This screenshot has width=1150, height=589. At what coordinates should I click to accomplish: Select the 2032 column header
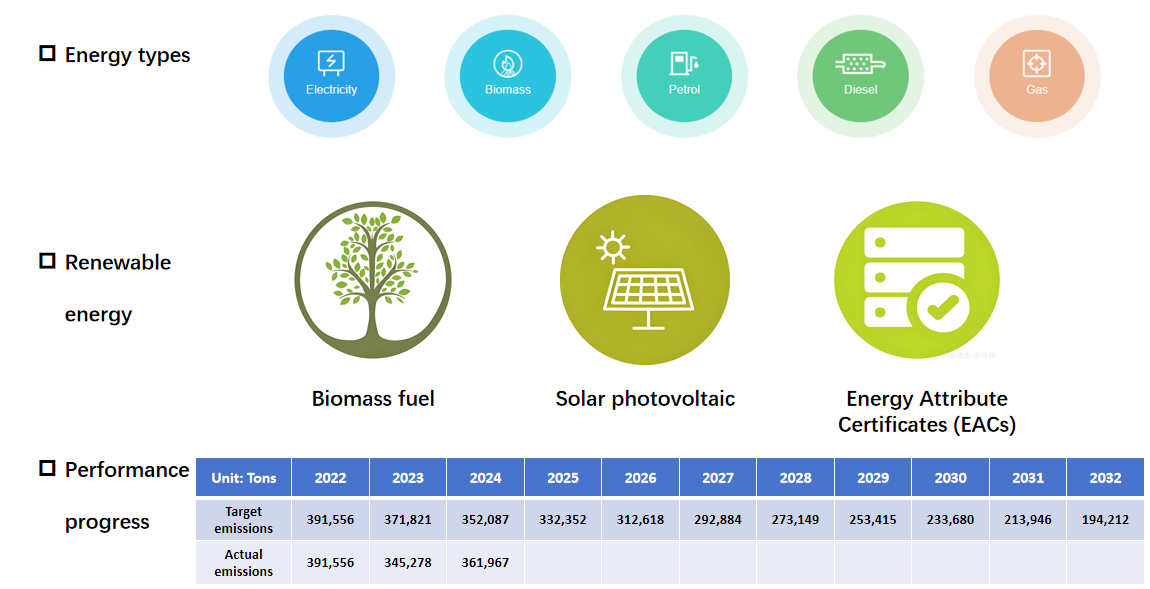pyautogui.click(x=1105, y=478)
